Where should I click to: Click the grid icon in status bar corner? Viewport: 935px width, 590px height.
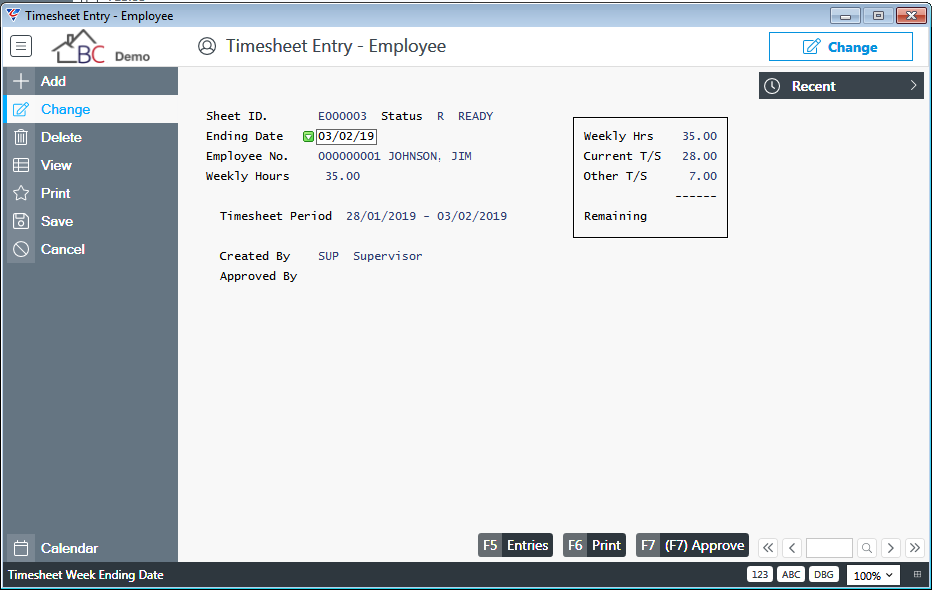917,574
